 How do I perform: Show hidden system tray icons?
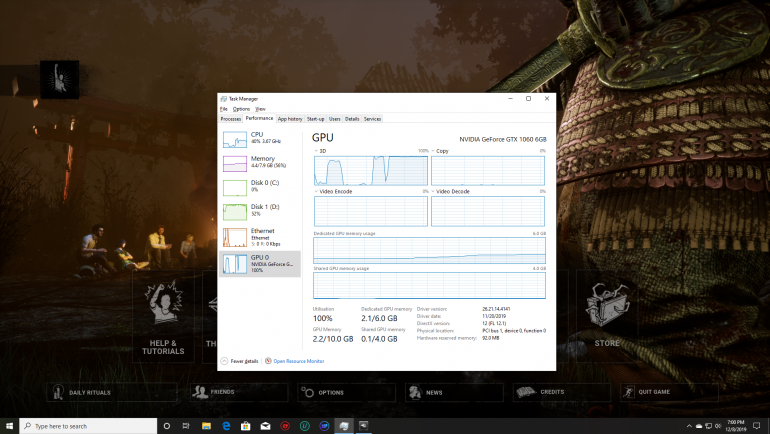(689, 426)
